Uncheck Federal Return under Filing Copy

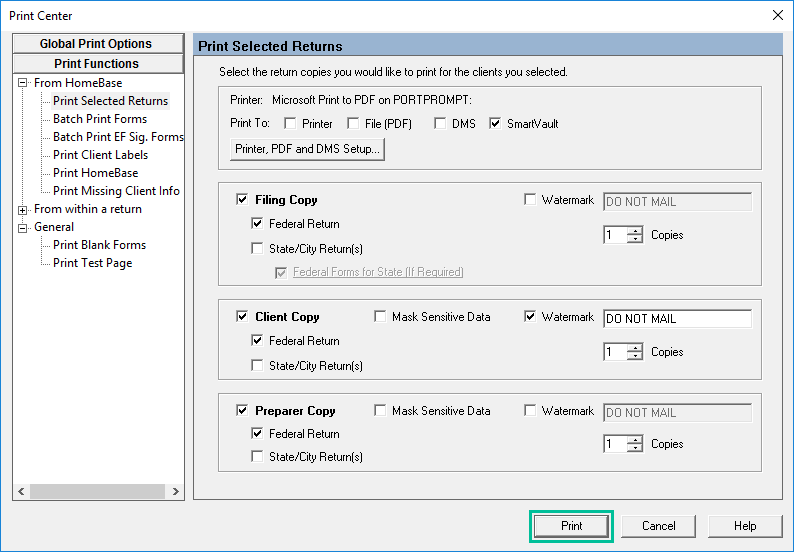click(257, 223)
